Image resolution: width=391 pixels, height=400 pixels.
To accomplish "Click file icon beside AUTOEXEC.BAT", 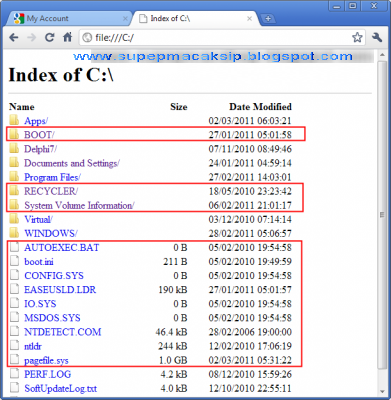I will click(x=14, y=247).
